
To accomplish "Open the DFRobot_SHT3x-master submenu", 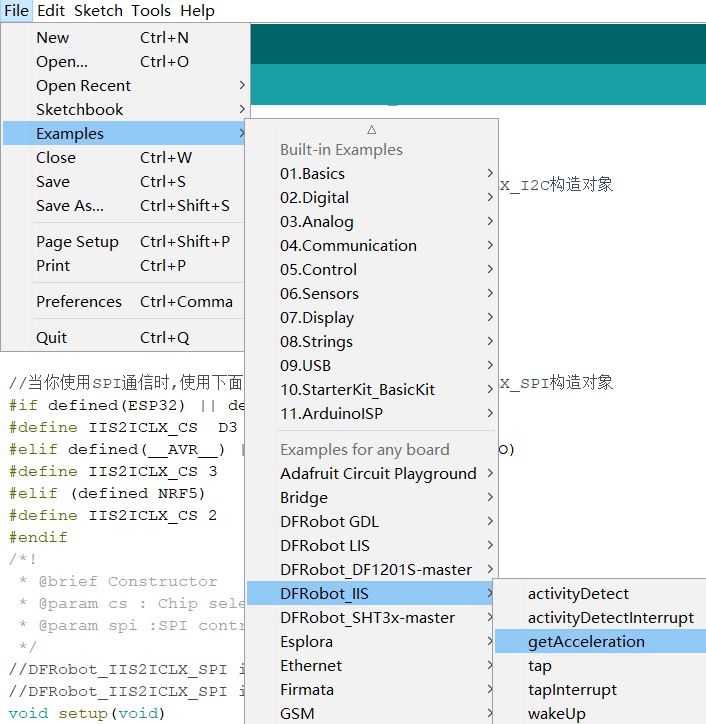I will point(370,618).
